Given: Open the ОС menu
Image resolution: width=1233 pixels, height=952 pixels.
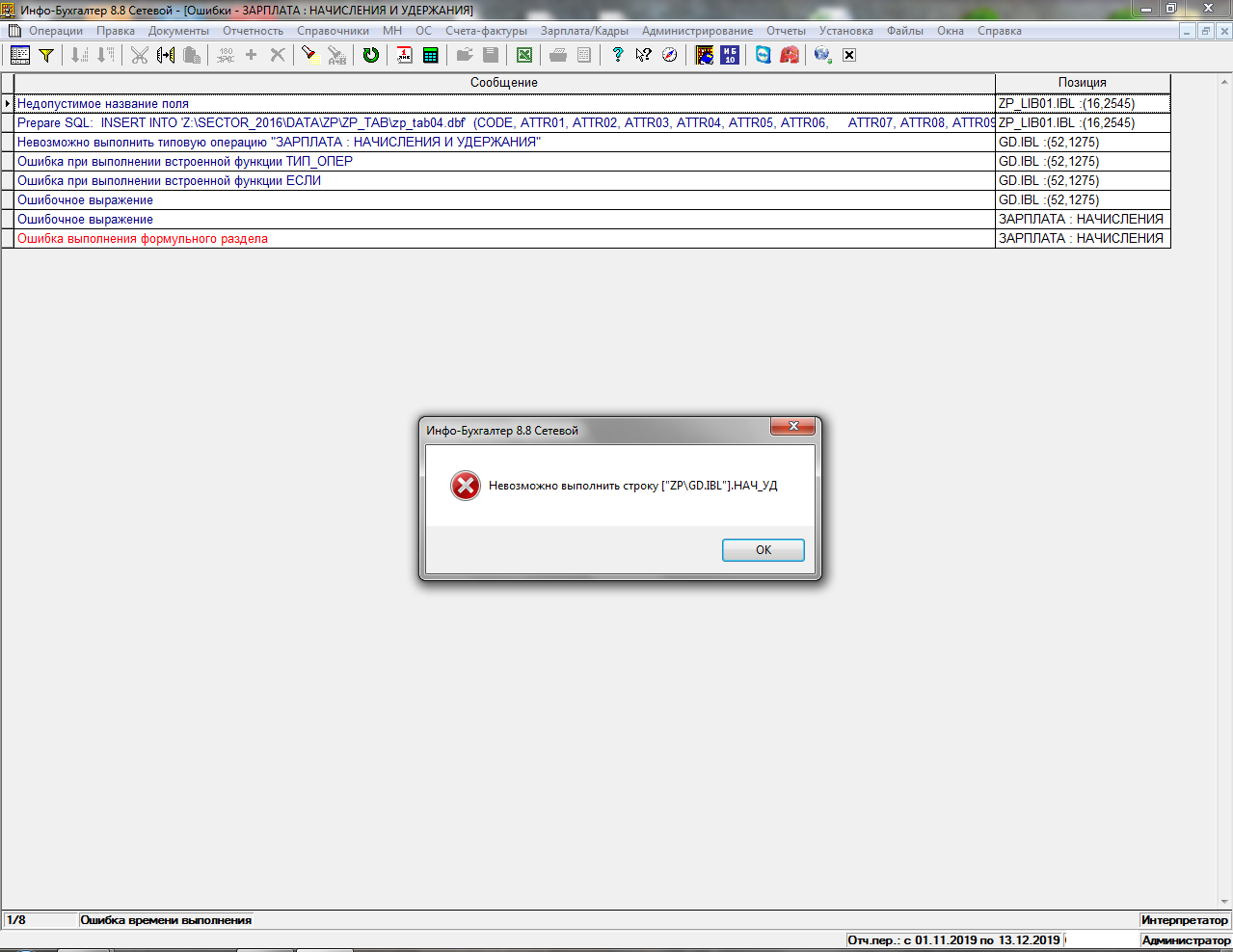Looking at the screenshot, I should point(424,31).
